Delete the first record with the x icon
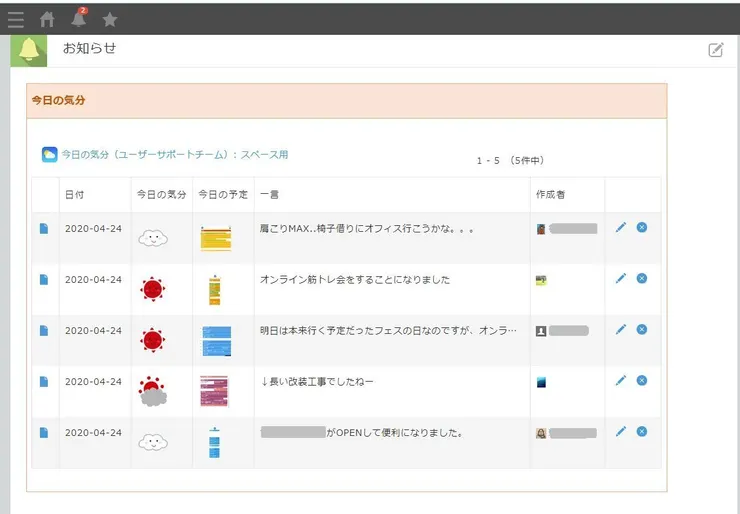740x514 pixels. 642,228
